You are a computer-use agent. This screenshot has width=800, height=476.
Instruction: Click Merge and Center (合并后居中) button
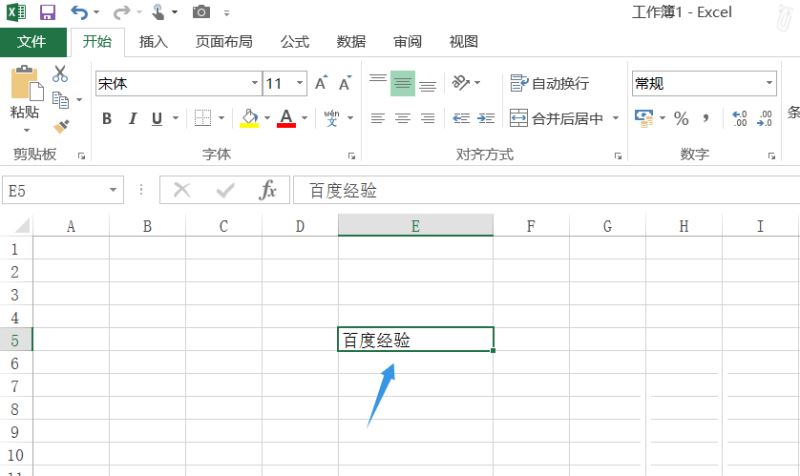pyautogui.click(x=557, y=118)
